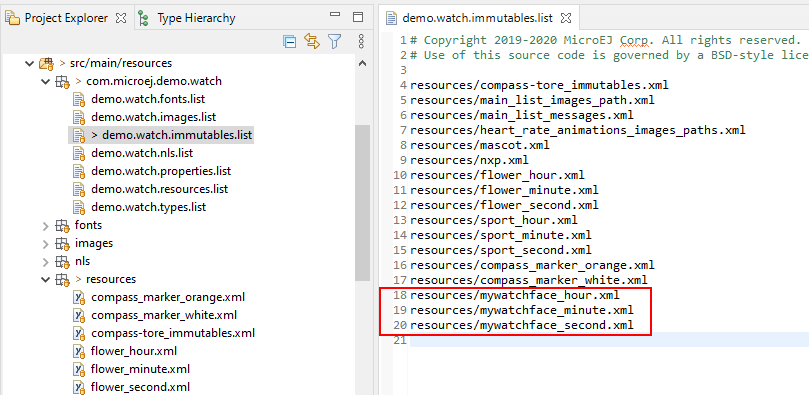The width and height of the screenshot is (809, 395).
Task: Collapse the src/main/resources folder
Action: (29, 63)
